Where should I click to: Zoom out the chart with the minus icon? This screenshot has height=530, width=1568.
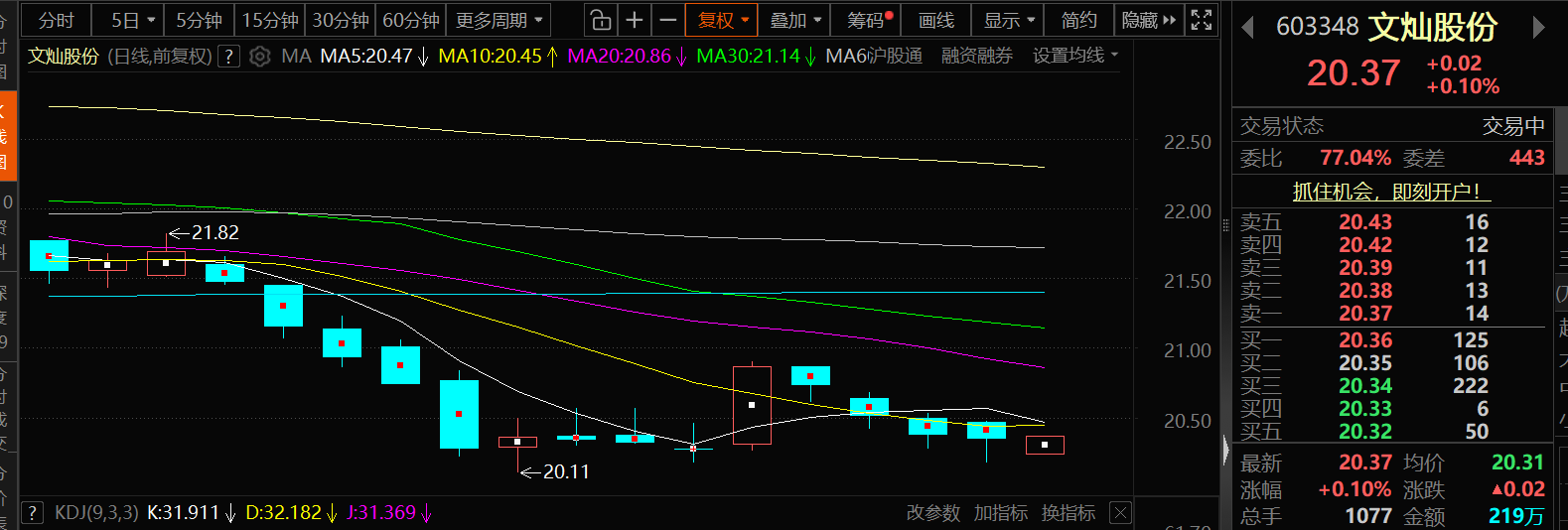668,20
